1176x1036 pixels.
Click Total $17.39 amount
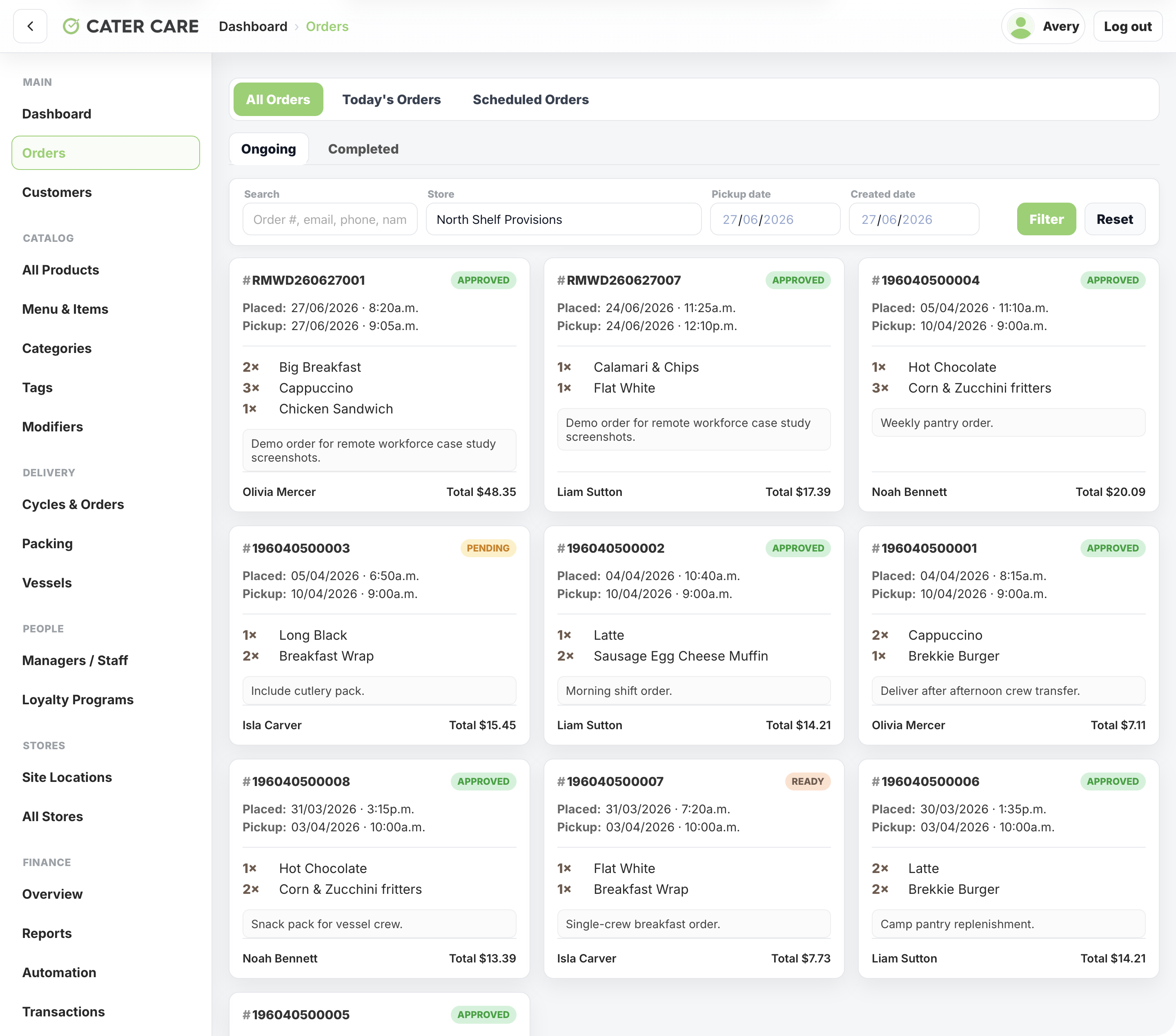coord(798,492)
